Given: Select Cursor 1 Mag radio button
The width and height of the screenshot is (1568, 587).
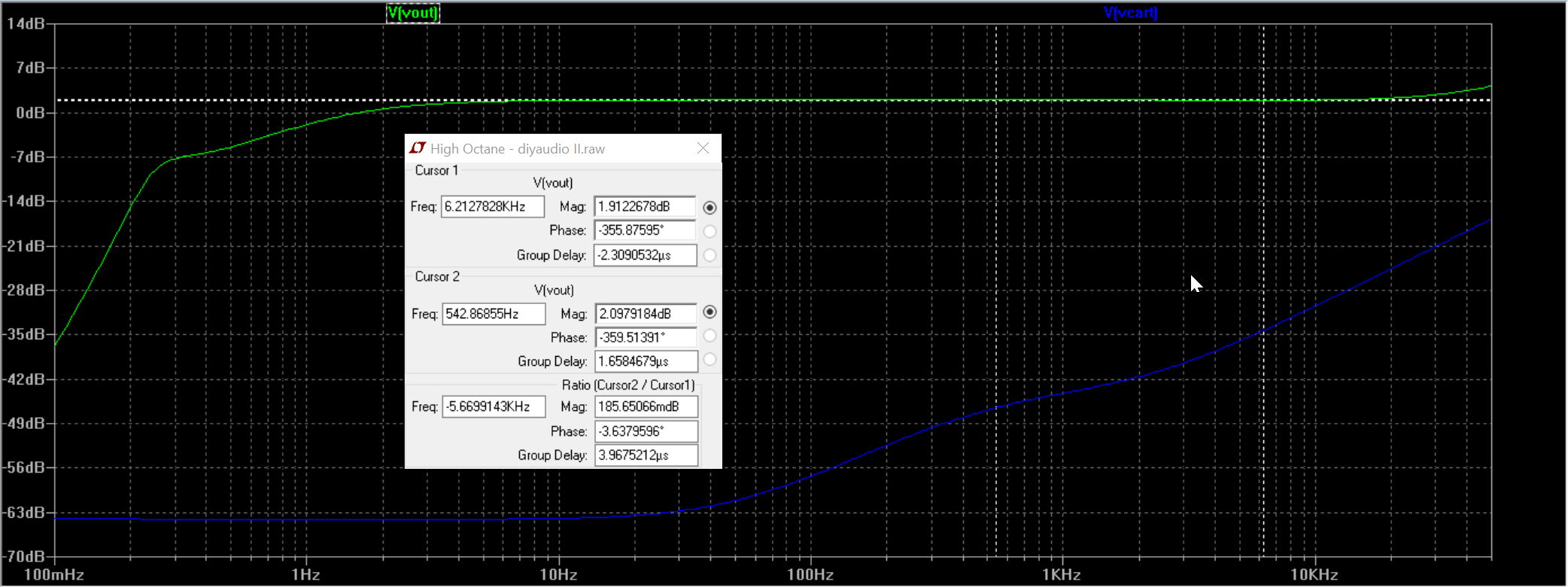Looking at the screenshot, I should click(710, 207).
